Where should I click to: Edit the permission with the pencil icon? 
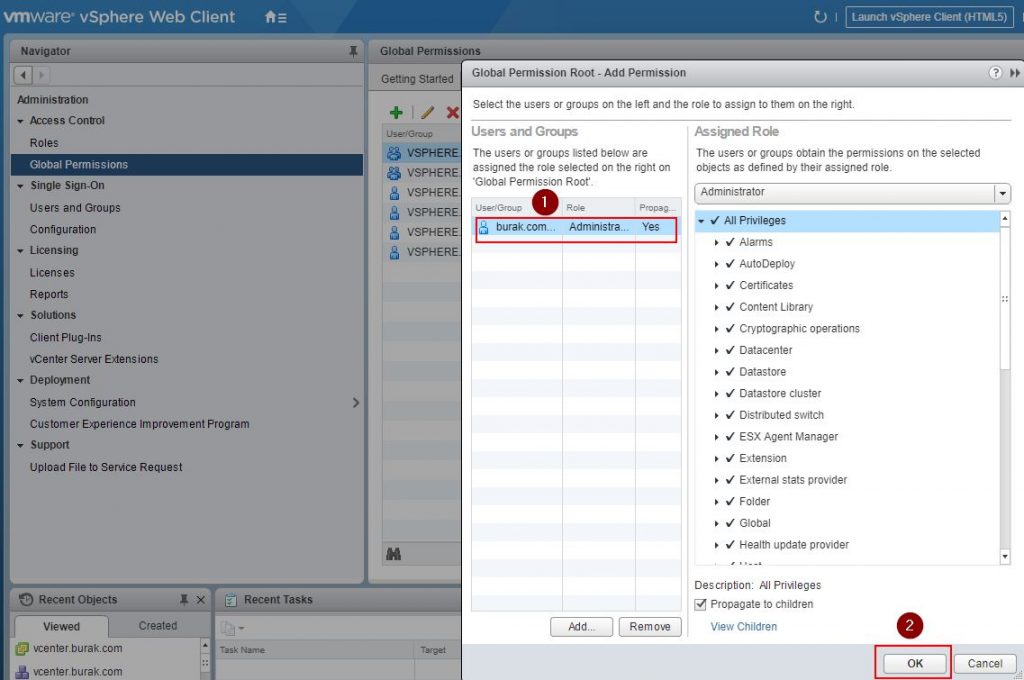click(x=427, y=112)
